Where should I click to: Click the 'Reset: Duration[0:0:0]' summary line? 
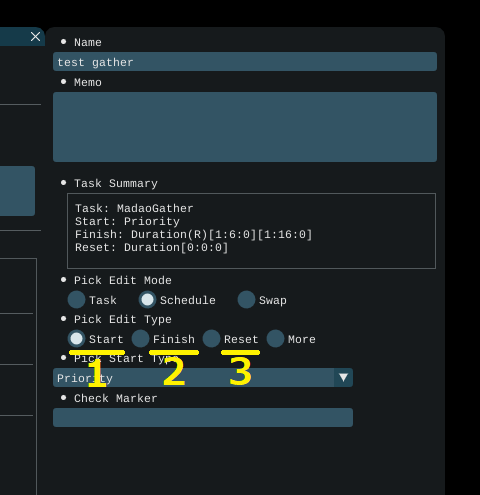tap(152, 247)
